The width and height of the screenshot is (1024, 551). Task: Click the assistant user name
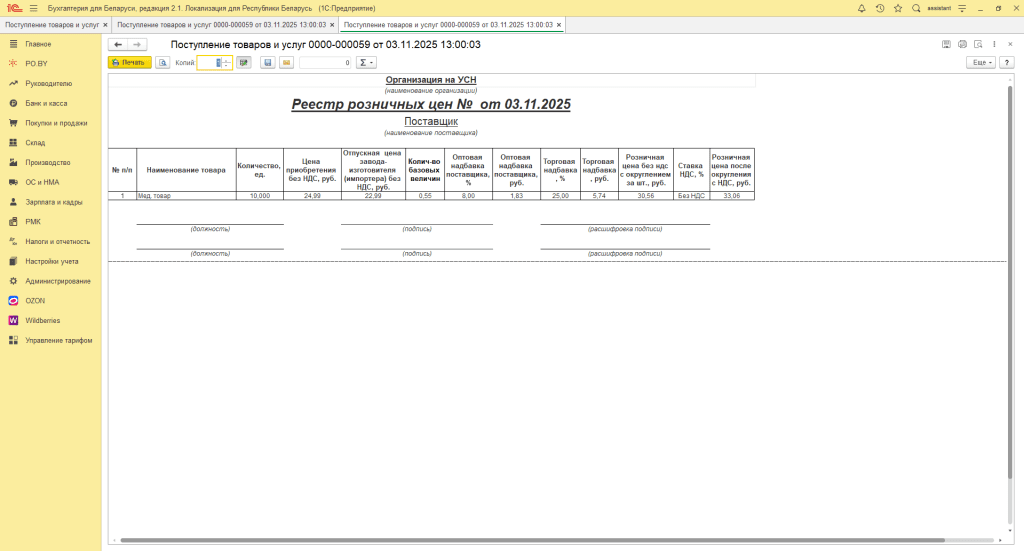(939, 8)
